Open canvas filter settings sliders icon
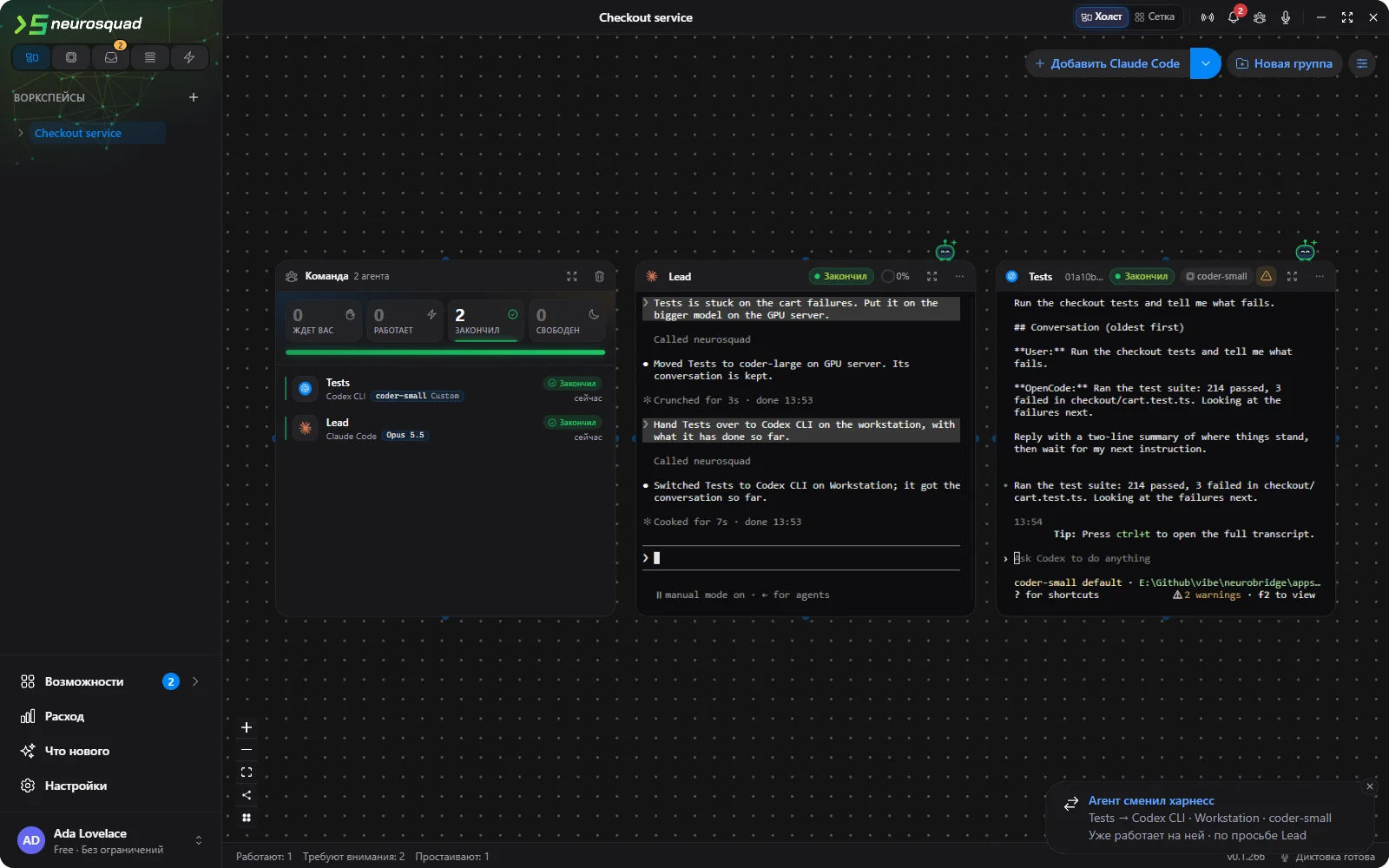This screenshot has width=1389, height=868. (x=1362, y=63)
